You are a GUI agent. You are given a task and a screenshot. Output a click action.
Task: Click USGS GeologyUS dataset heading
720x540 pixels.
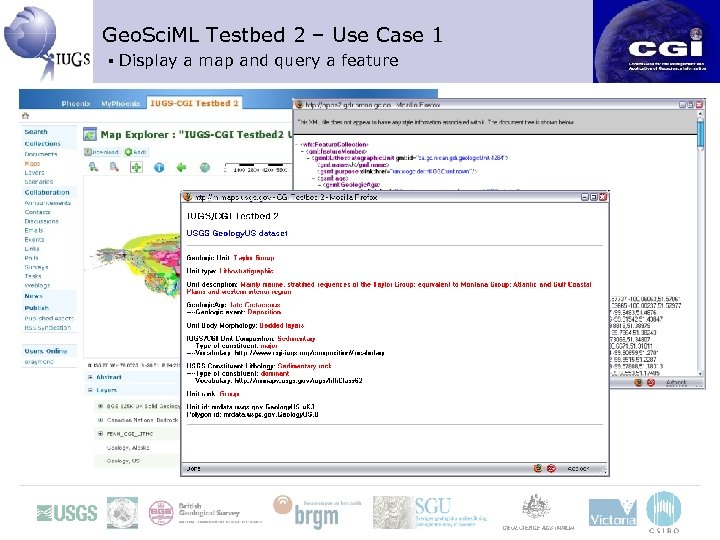(x=237, y=233)
